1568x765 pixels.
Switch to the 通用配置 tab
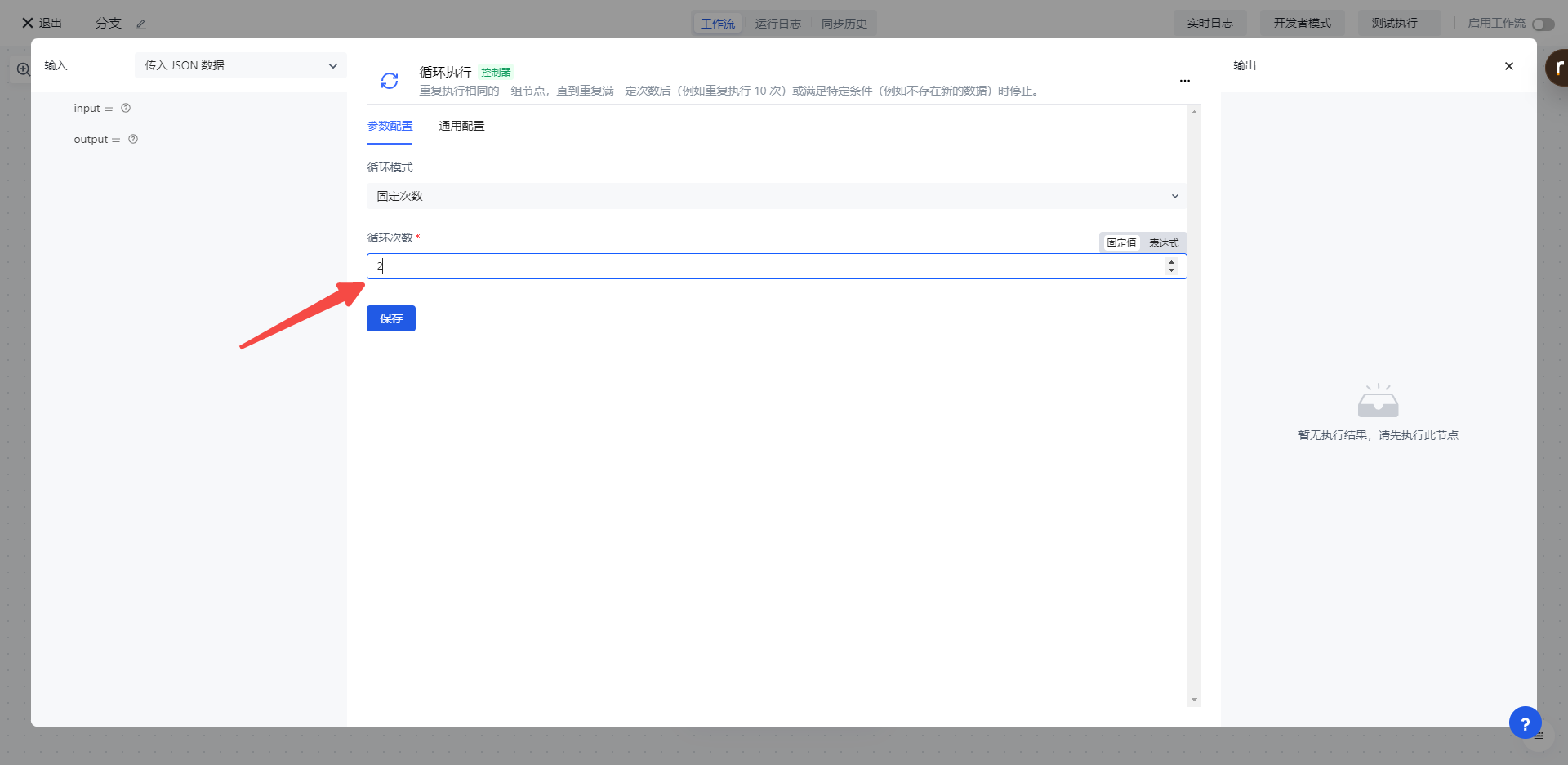461,126
